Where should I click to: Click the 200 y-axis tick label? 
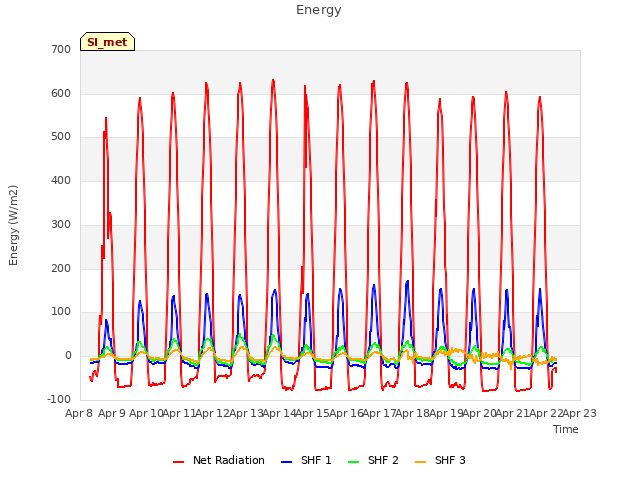(x=61, y=269)
